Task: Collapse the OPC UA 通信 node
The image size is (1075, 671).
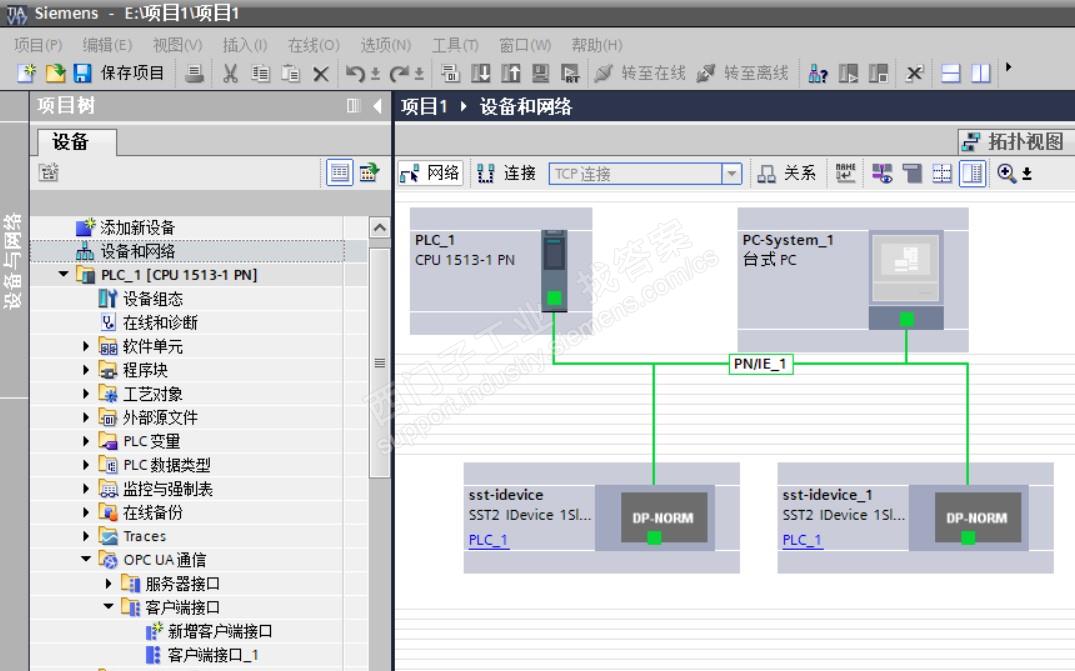Action: pyautogui.click(x=86, y=559)
